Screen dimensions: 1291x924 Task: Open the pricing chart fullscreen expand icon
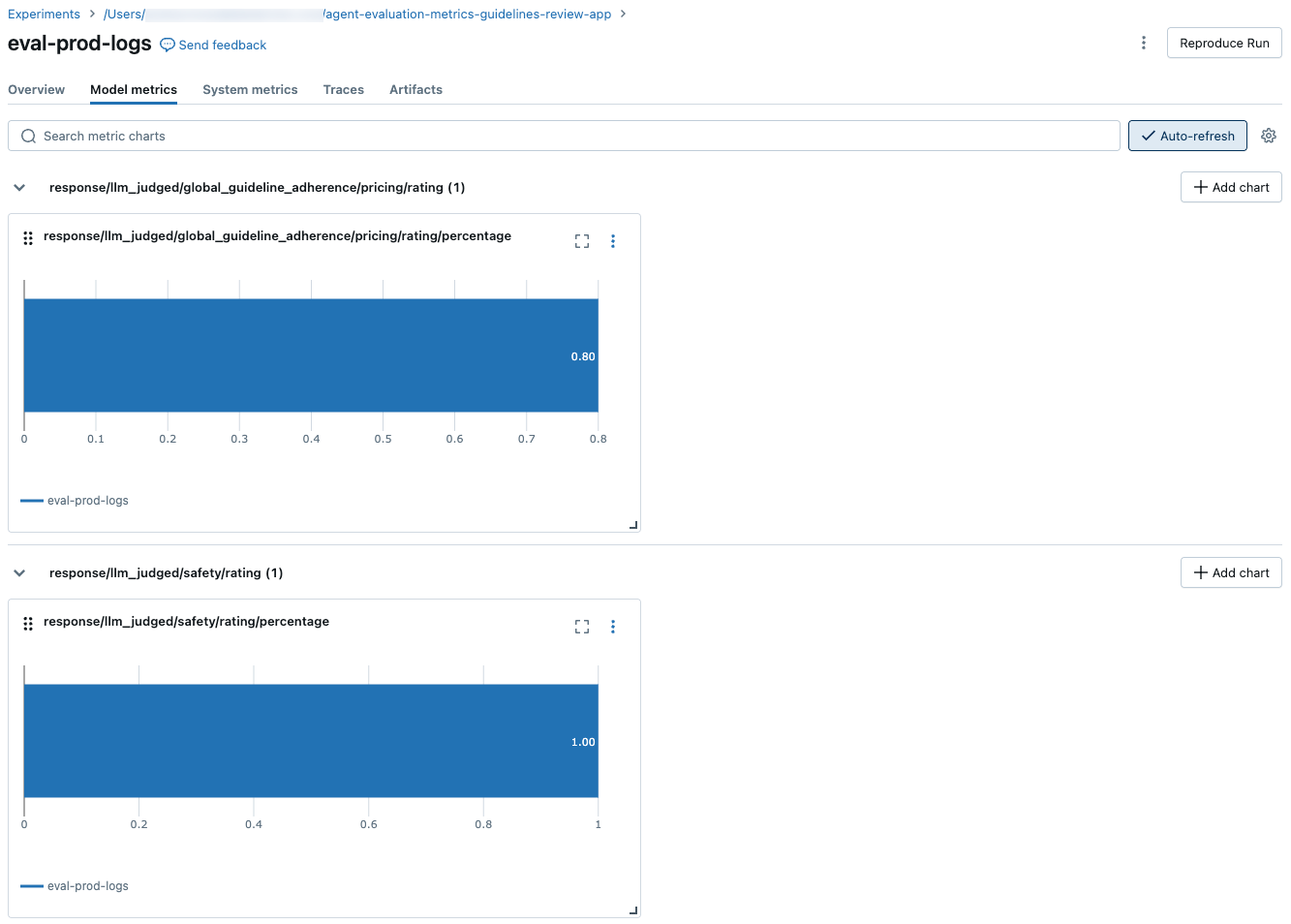pyautogui.click(x=581, y=240)
